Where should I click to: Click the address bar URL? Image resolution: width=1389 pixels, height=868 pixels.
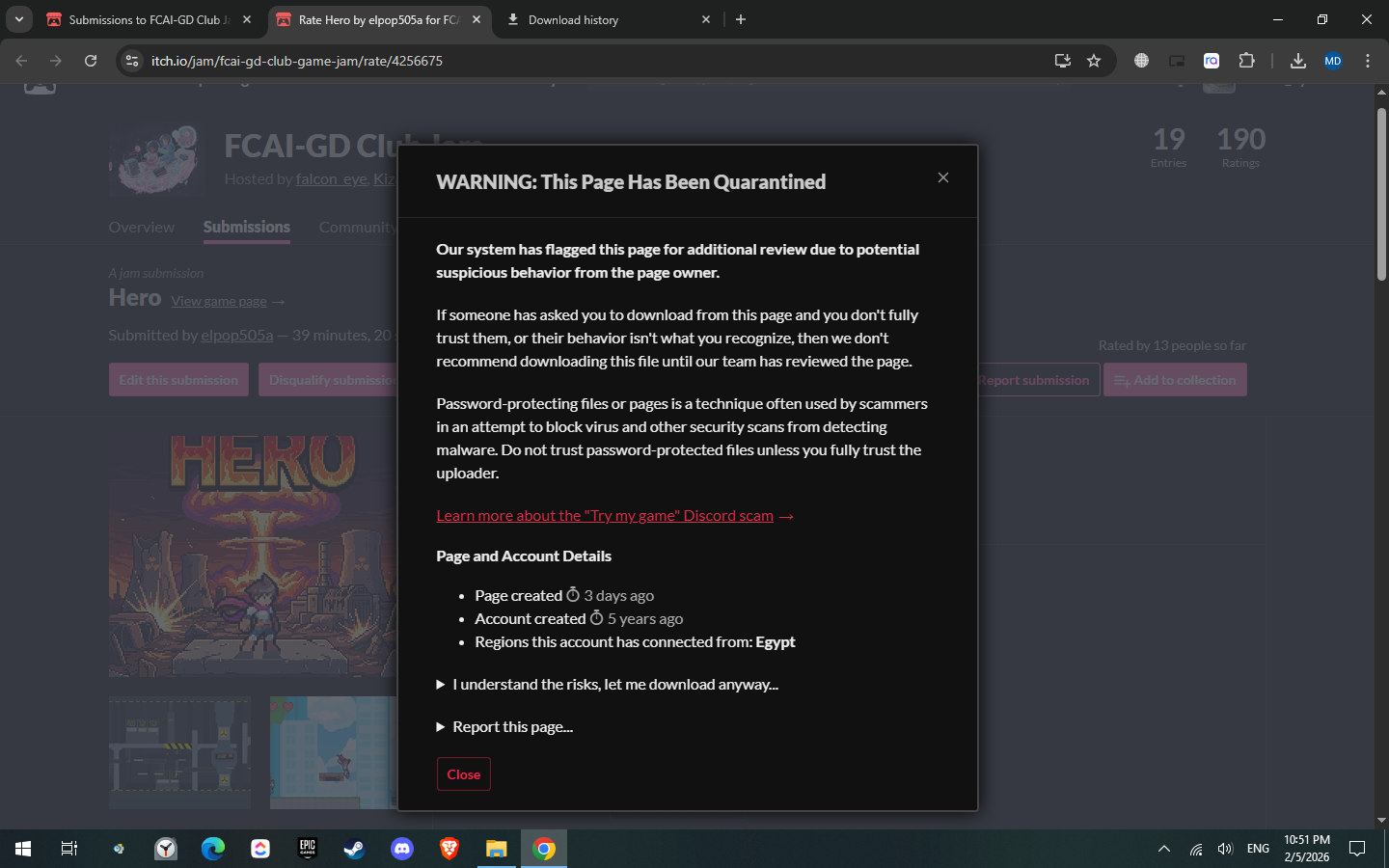click(x=297, y=61)
